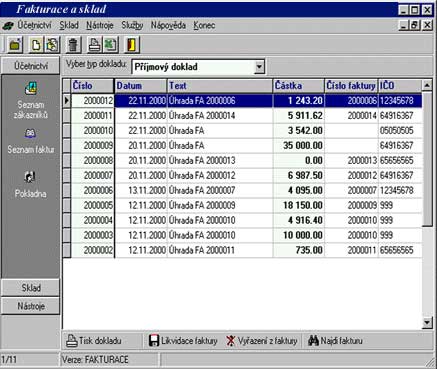Expand the Sklad sidebar section
The height and width of the screenshot is (369, 437).
31,288
